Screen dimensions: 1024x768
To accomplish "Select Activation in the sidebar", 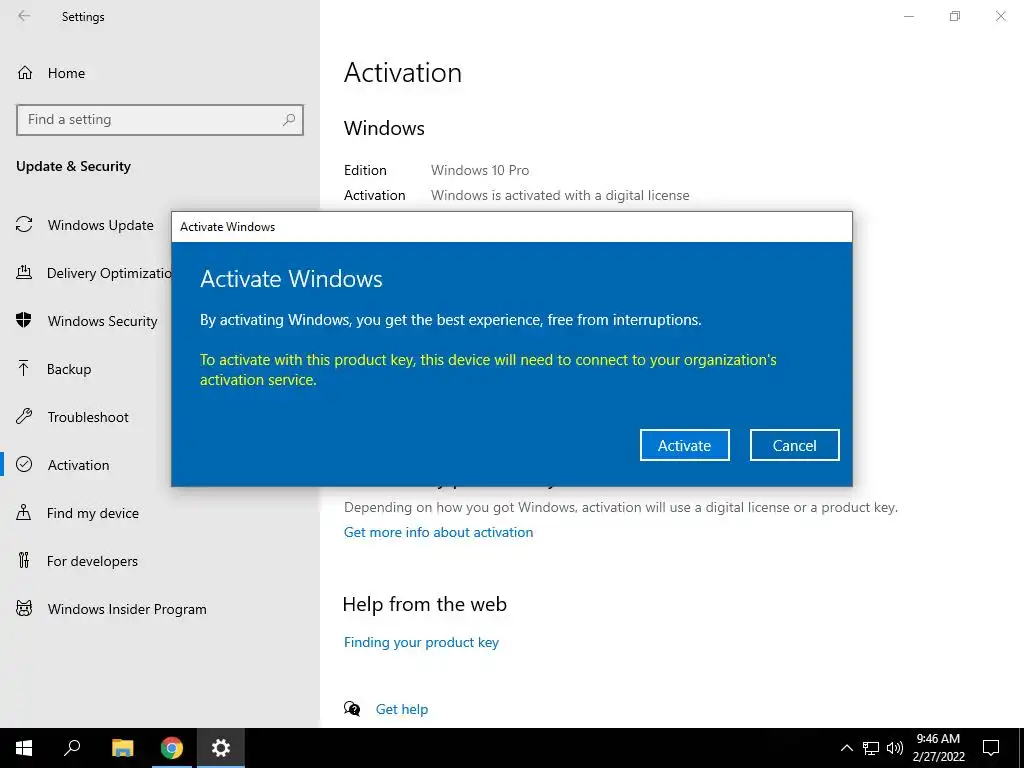I will pyautogui.click(x=78, y=465).
